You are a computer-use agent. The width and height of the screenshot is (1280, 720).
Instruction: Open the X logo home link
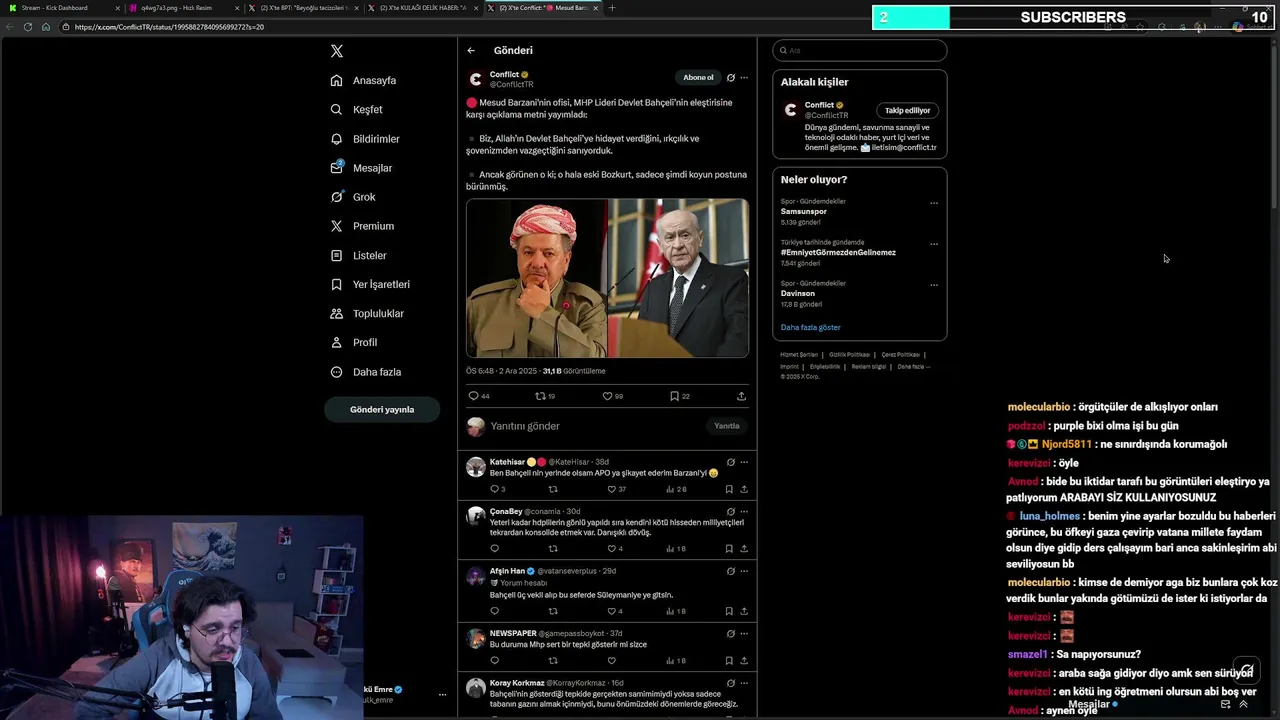(337, 51)
